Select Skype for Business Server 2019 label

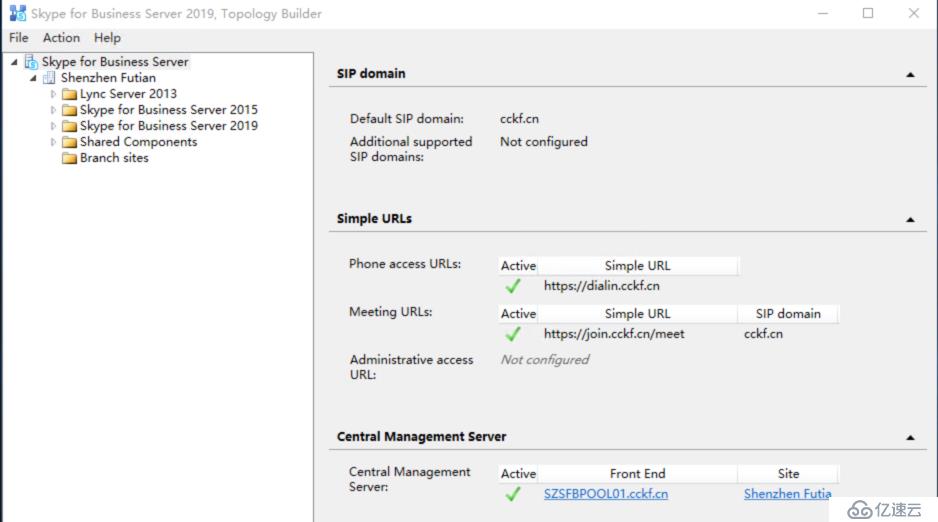[x=169, y=126]
